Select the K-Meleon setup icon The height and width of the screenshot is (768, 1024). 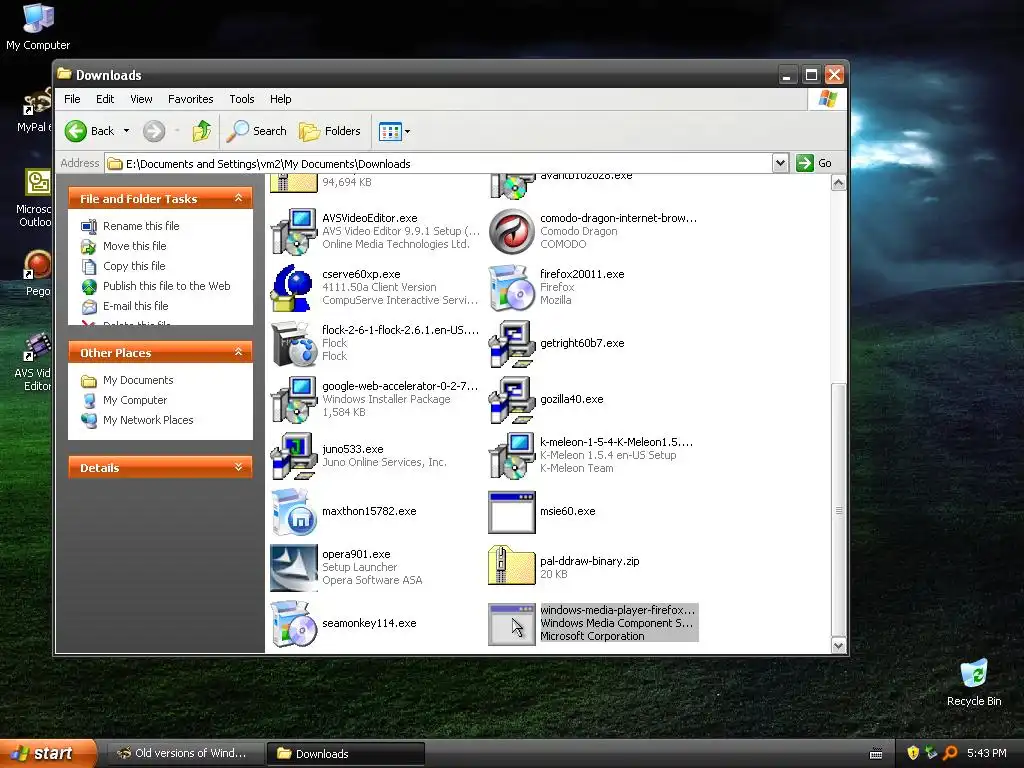[x=512, y=456]
